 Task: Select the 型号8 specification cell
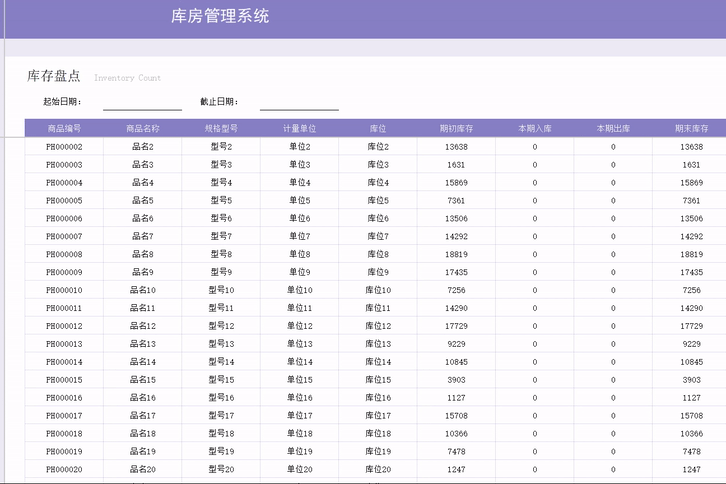click(221, 254)
